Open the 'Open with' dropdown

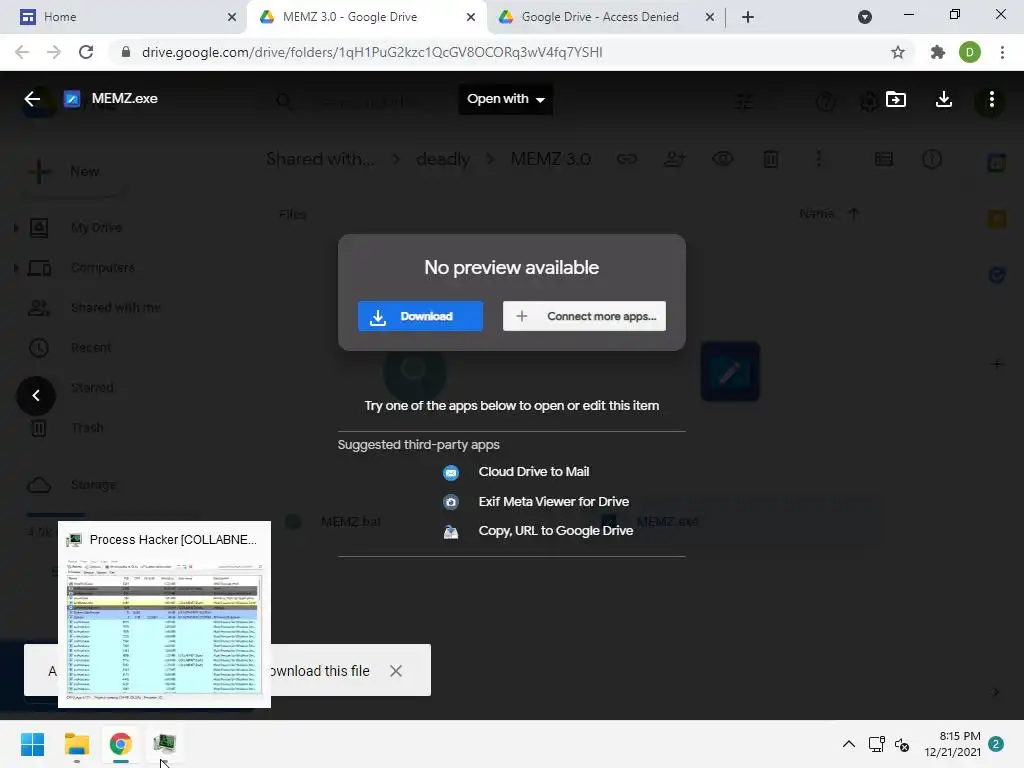505,99
